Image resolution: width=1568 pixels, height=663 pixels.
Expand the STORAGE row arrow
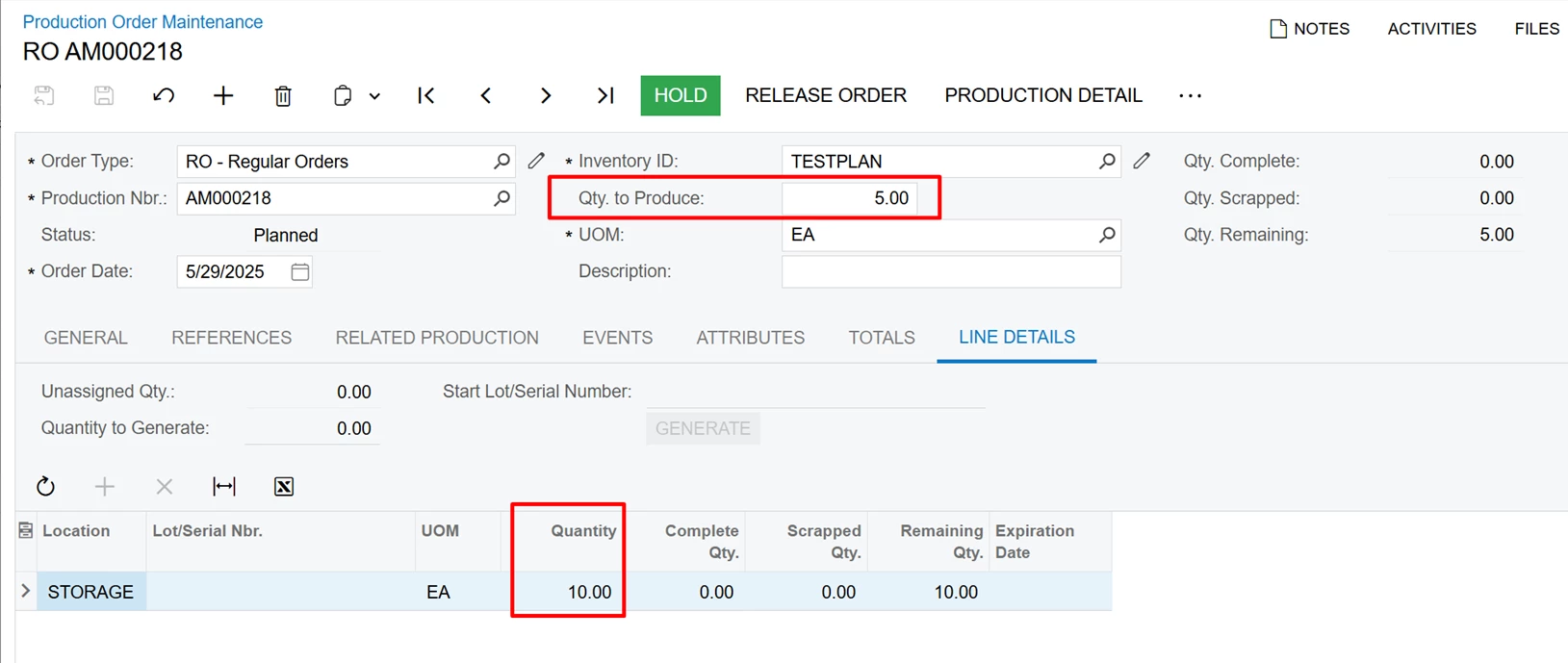pos(26,592)
